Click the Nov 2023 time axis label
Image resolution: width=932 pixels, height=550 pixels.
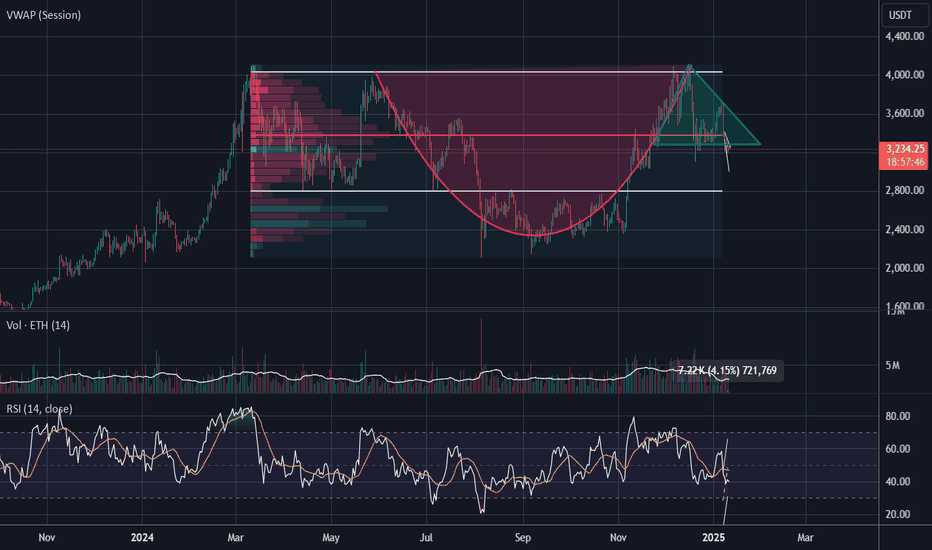click(46, 538)
